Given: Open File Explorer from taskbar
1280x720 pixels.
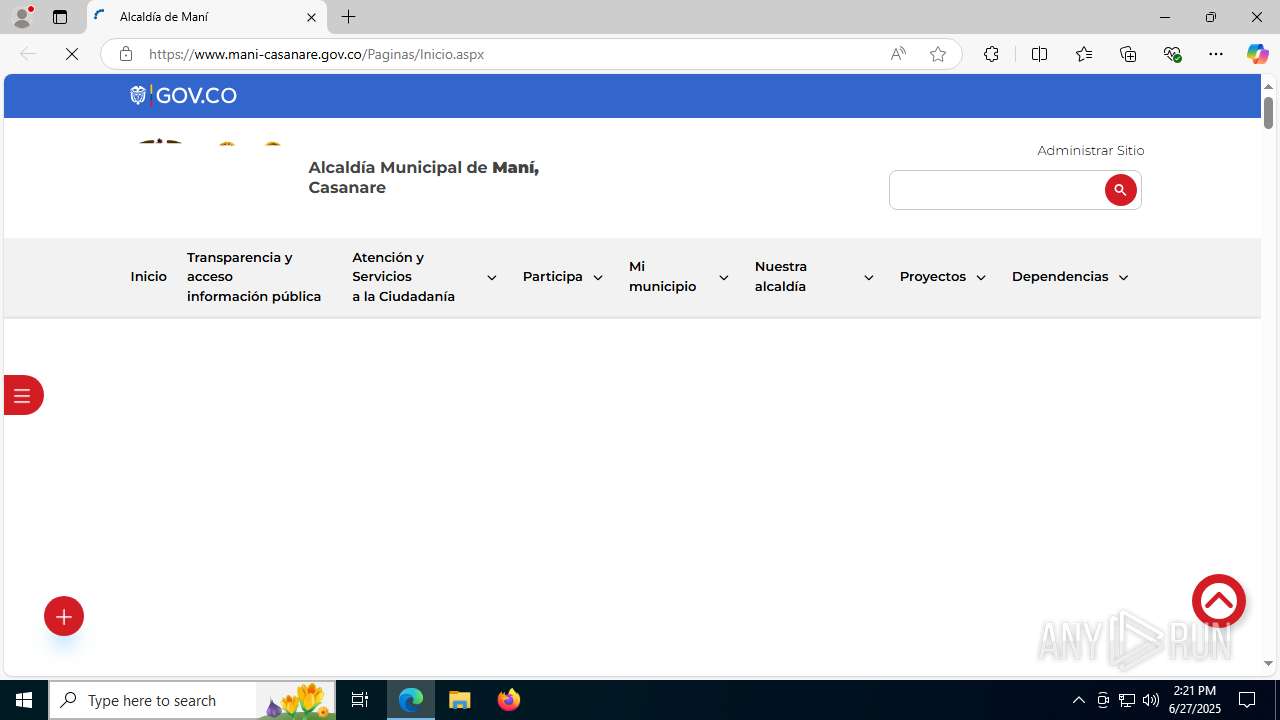Looking at the screenshot, I should click(x=460, y=700).
